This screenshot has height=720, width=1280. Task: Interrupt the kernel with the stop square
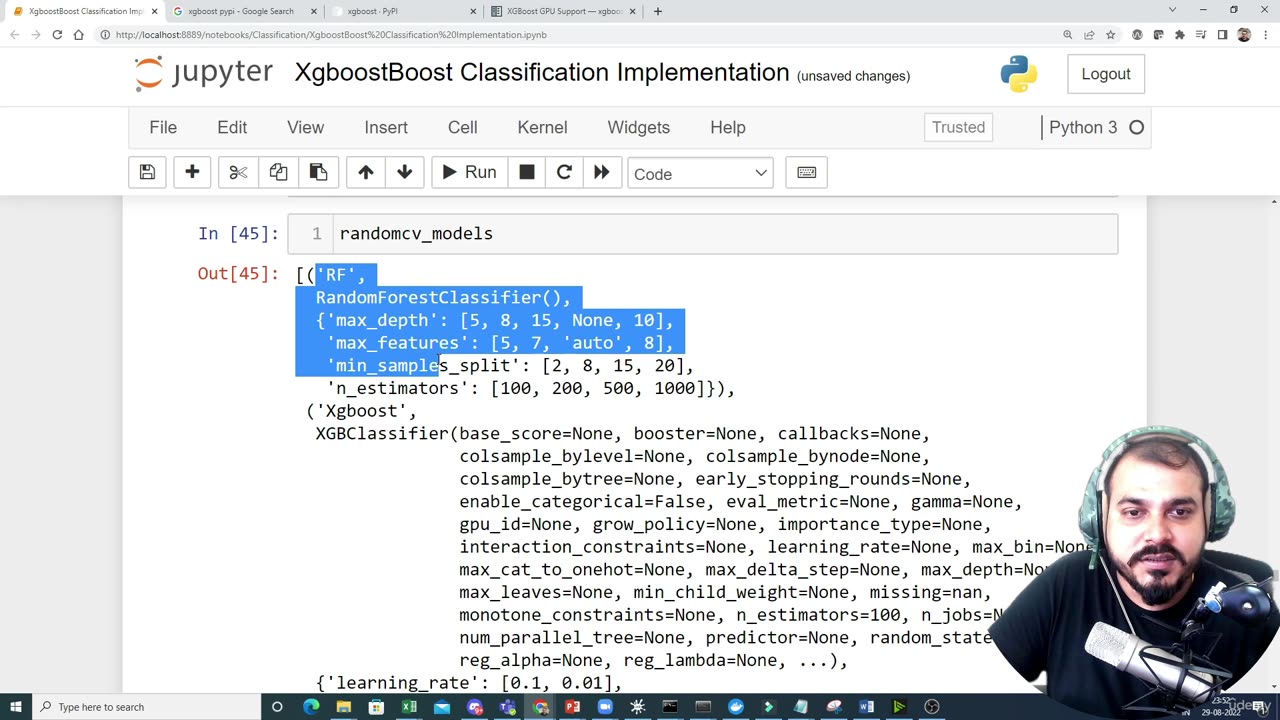527,173
